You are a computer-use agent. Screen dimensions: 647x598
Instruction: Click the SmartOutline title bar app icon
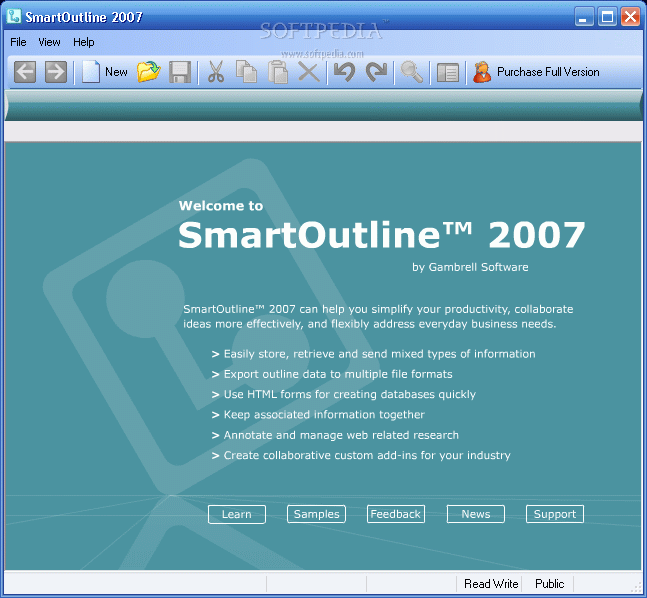[14, 17]
